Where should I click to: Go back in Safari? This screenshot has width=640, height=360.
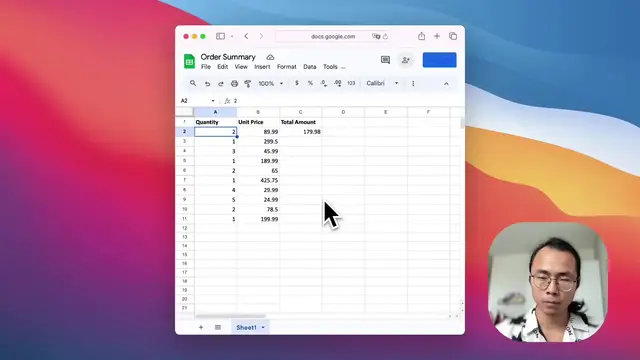click(246, 36)
